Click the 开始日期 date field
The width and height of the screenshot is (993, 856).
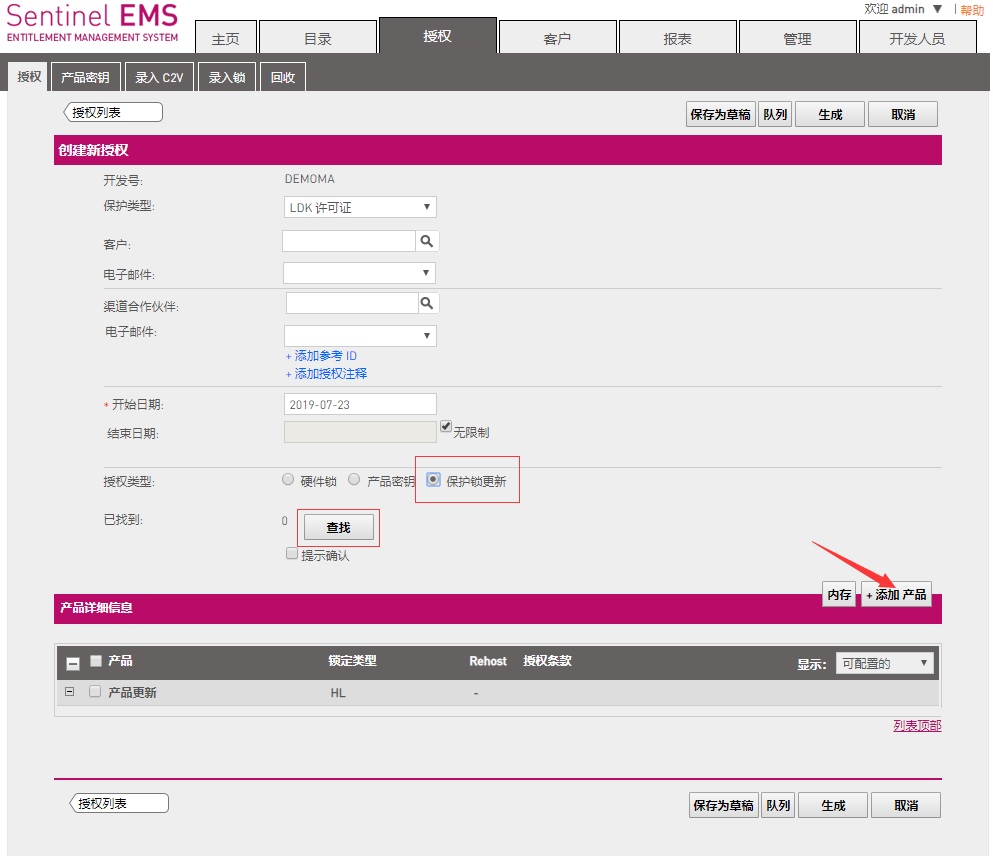[360, 404]
